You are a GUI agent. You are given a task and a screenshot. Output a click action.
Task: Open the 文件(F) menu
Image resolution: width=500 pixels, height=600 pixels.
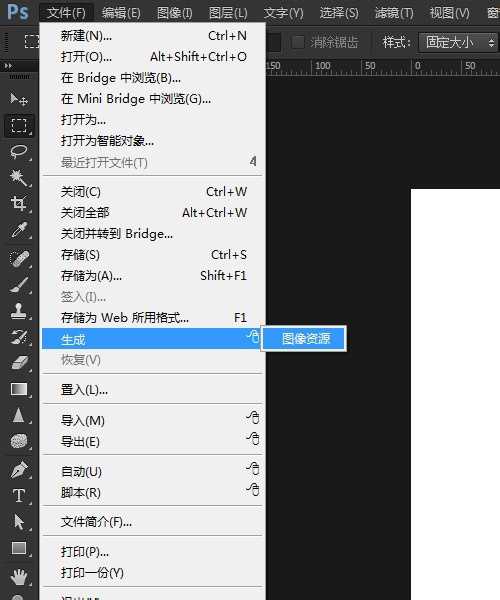[x=67, y=13]
